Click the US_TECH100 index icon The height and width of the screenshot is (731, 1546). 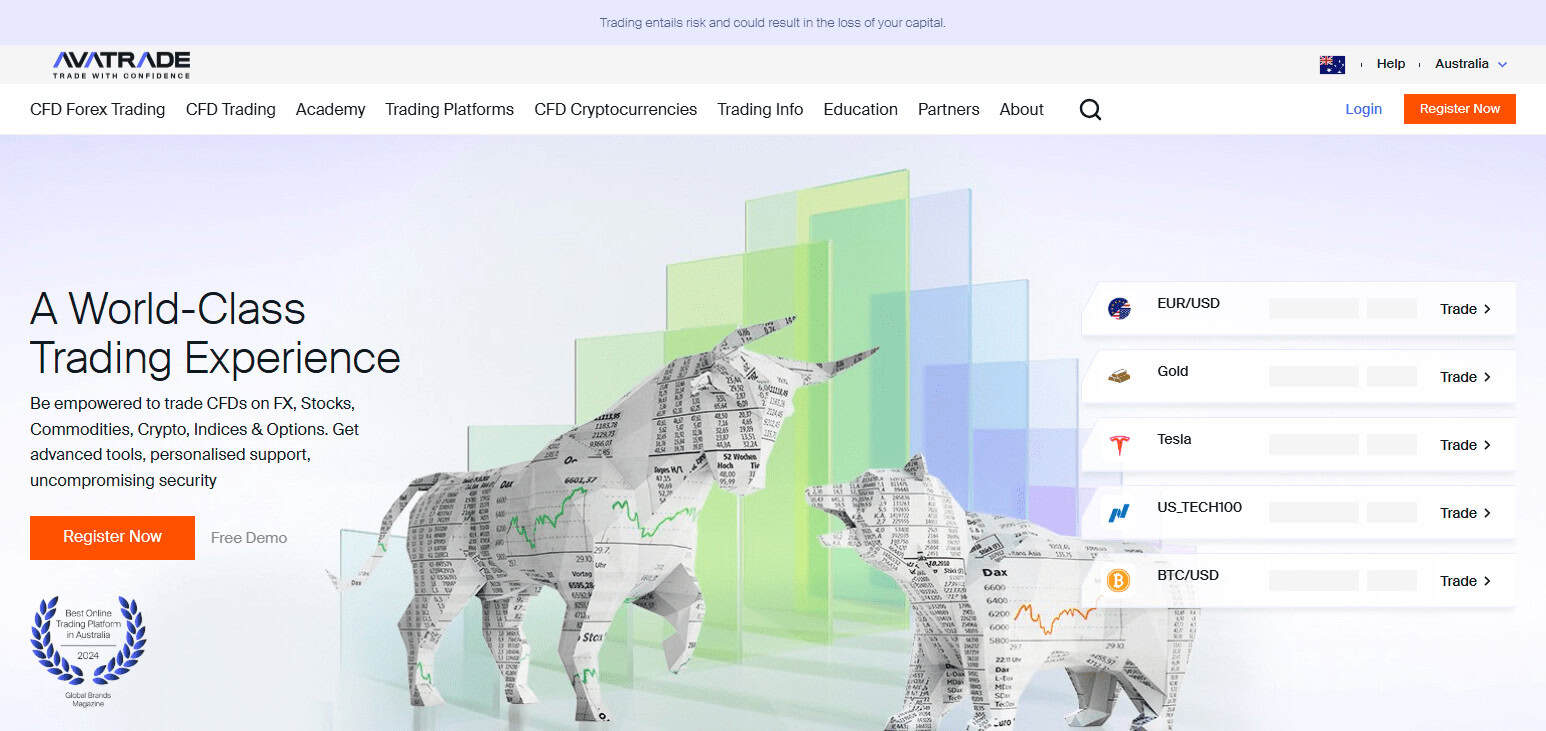pos(1119,513)
